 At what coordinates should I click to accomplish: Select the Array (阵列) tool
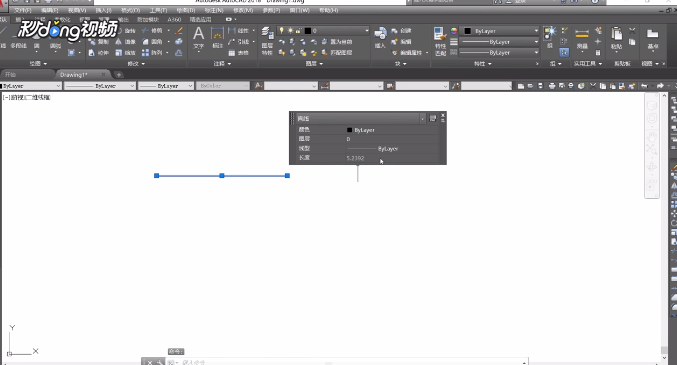tap(152, 53)
